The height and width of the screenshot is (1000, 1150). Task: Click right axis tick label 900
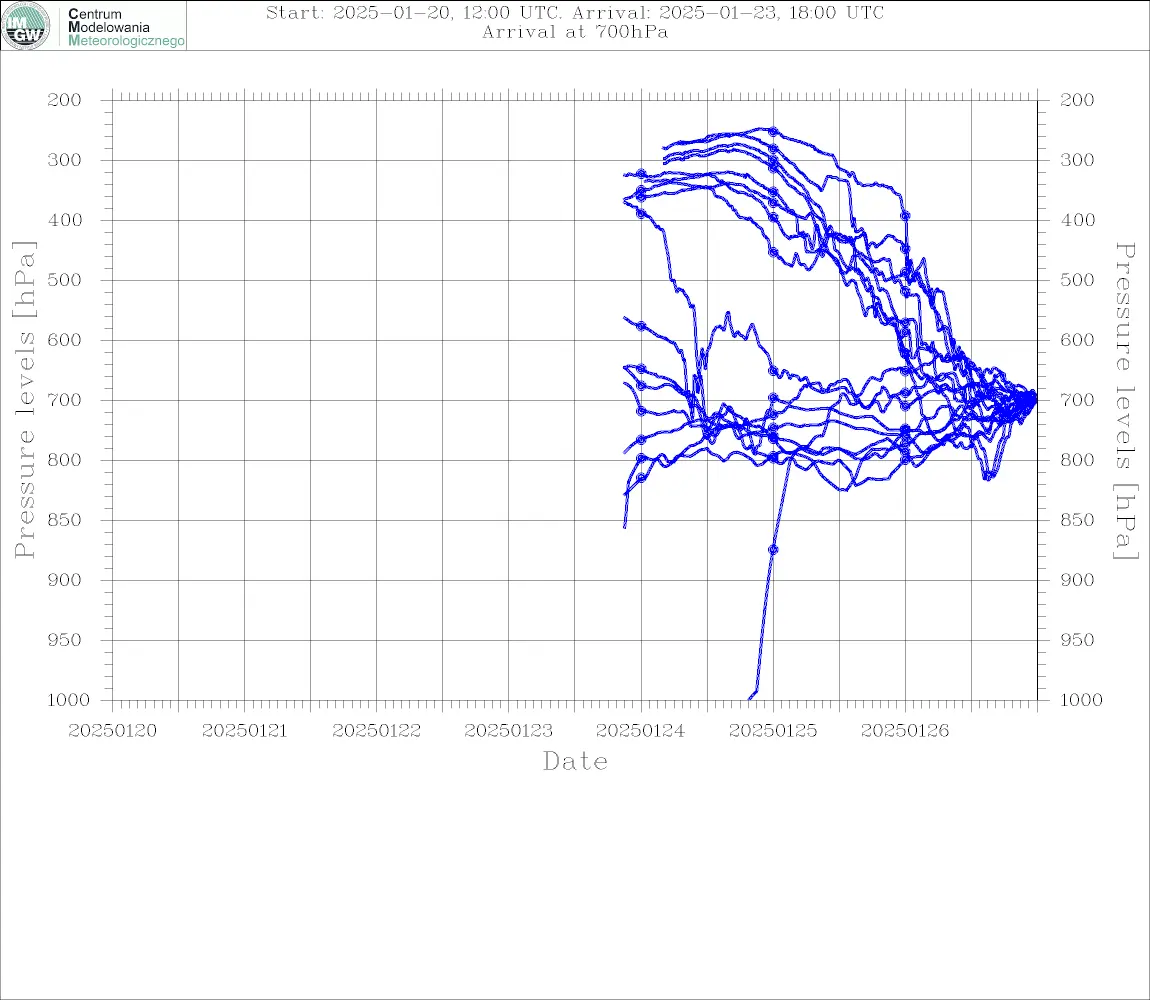[x=1077, y=580]
